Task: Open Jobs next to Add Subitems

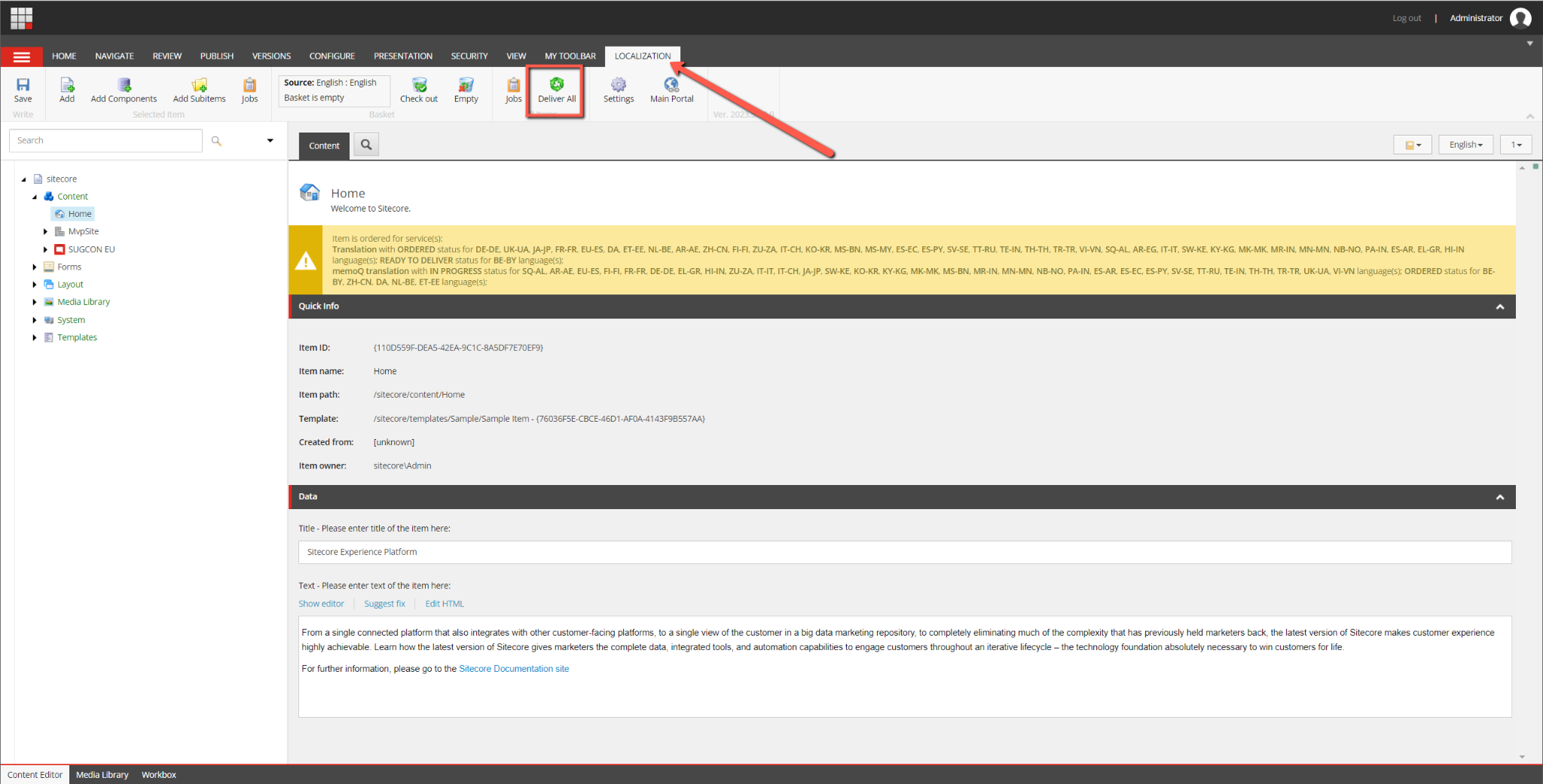Action: 249,90
